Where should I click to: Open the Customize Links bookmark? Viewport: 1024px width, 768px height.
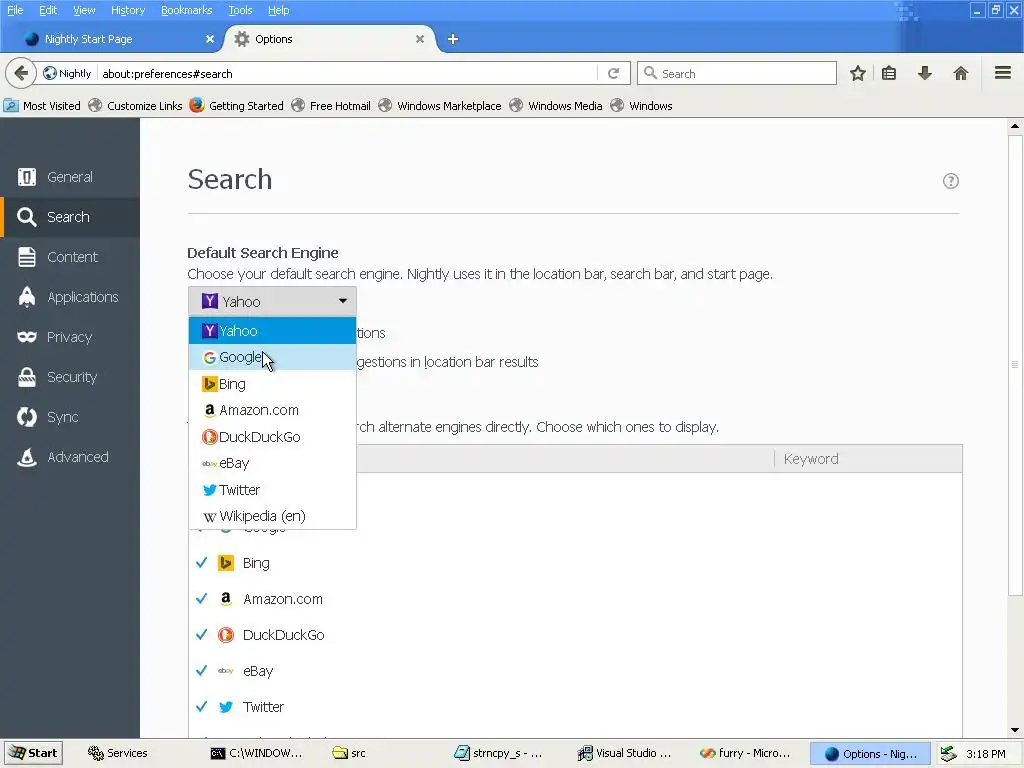[x=136, y=106]
